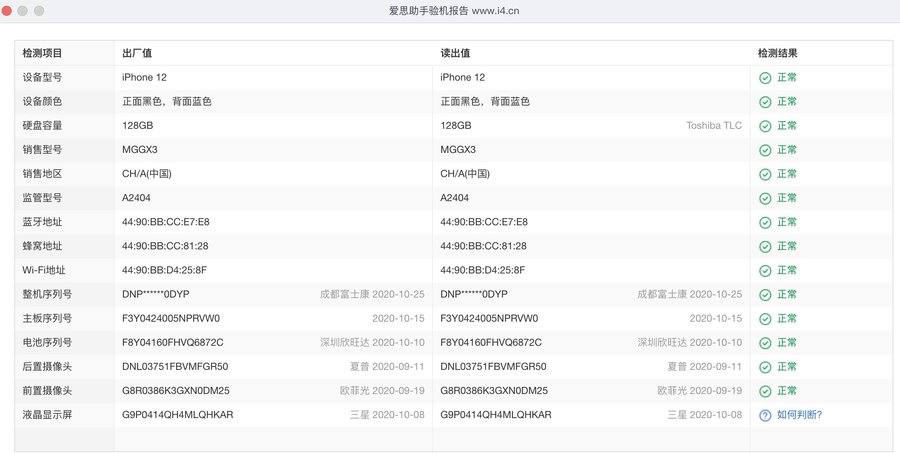
Task: Click the green check icon in 销售型号 row
Action: click(x=765, y=150)
